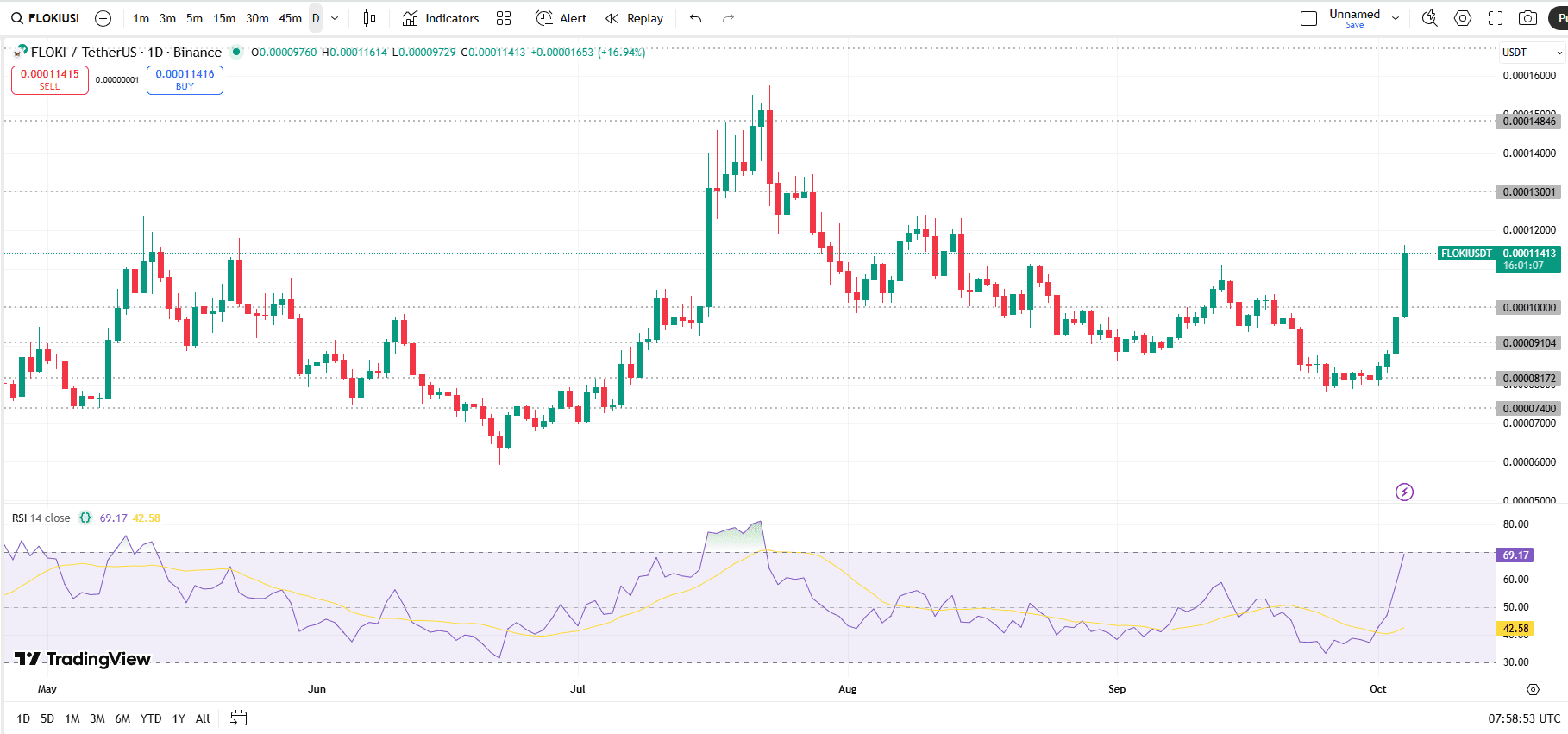Open the go-to-date calendar icon
1568x734 pixels.
pyautogui.click(x=239, y=718)
